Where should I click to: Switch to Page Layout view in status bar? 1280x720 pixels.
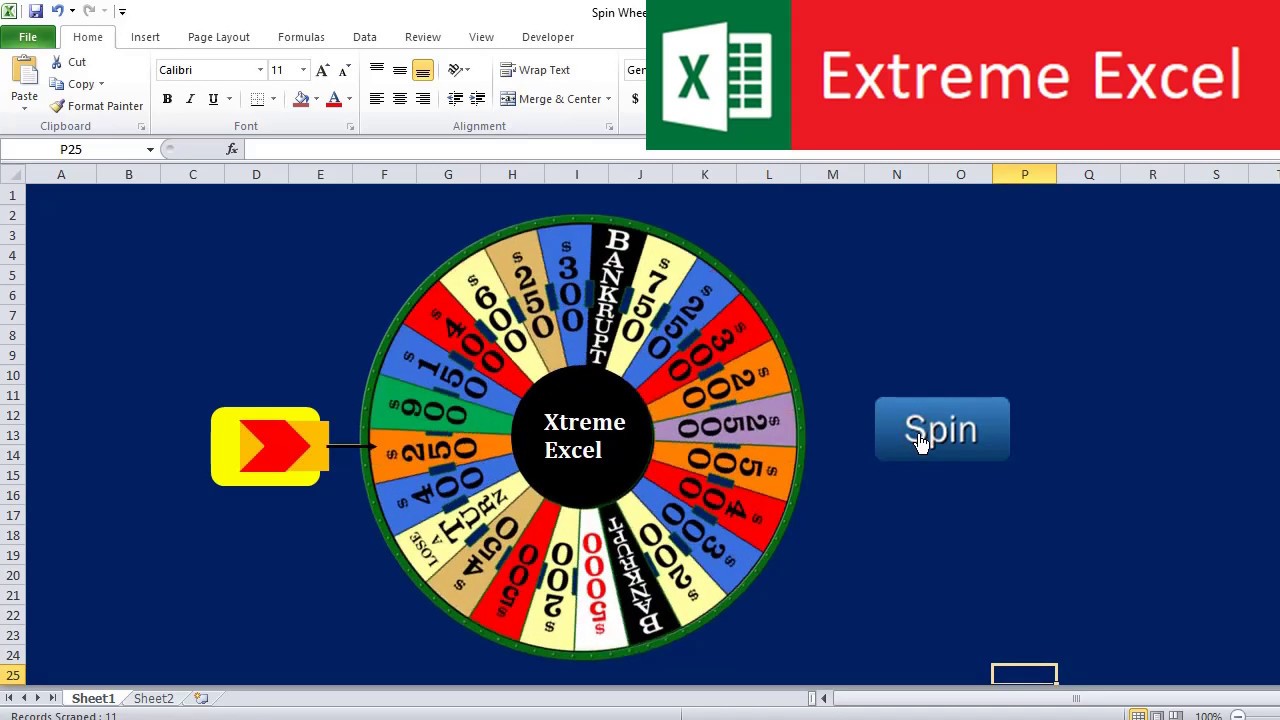point(1157,715)
